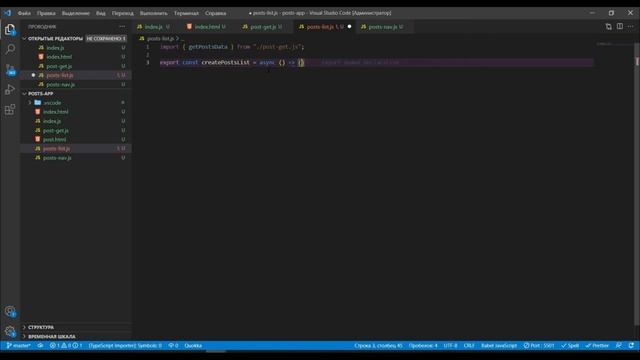The width and height of the screenshot is (640, 360).
Task: Click the Prettier status item
Action: [x=597, y=346]
